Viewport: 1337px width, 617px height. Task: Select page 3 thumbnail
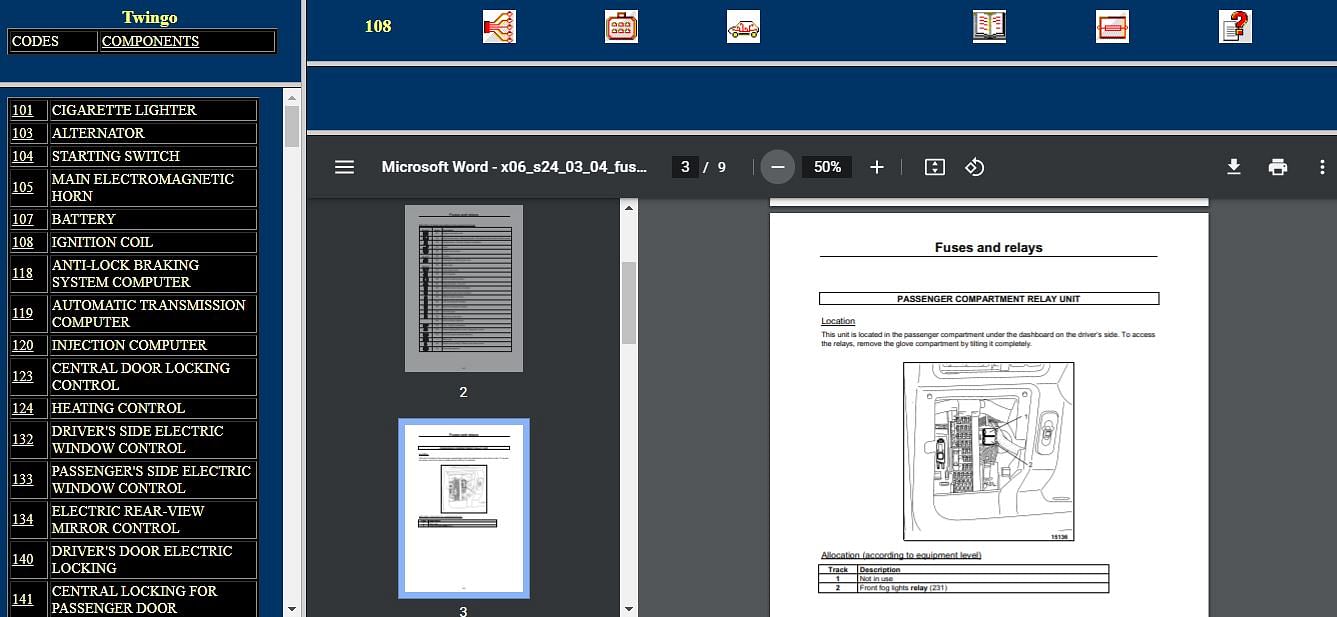pos(464,508)
